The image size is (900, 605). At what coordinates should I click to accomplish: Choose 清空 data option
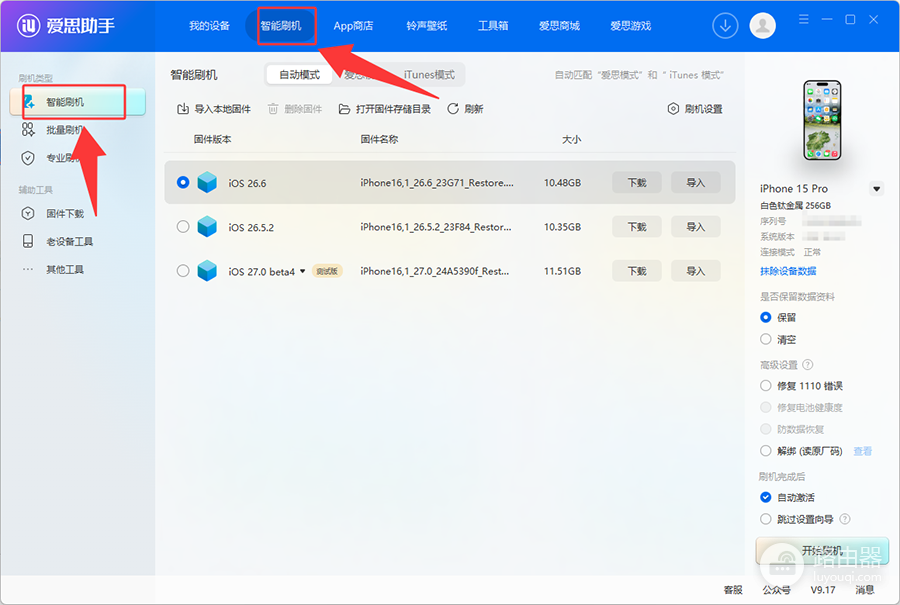click(x=766, y=339)
